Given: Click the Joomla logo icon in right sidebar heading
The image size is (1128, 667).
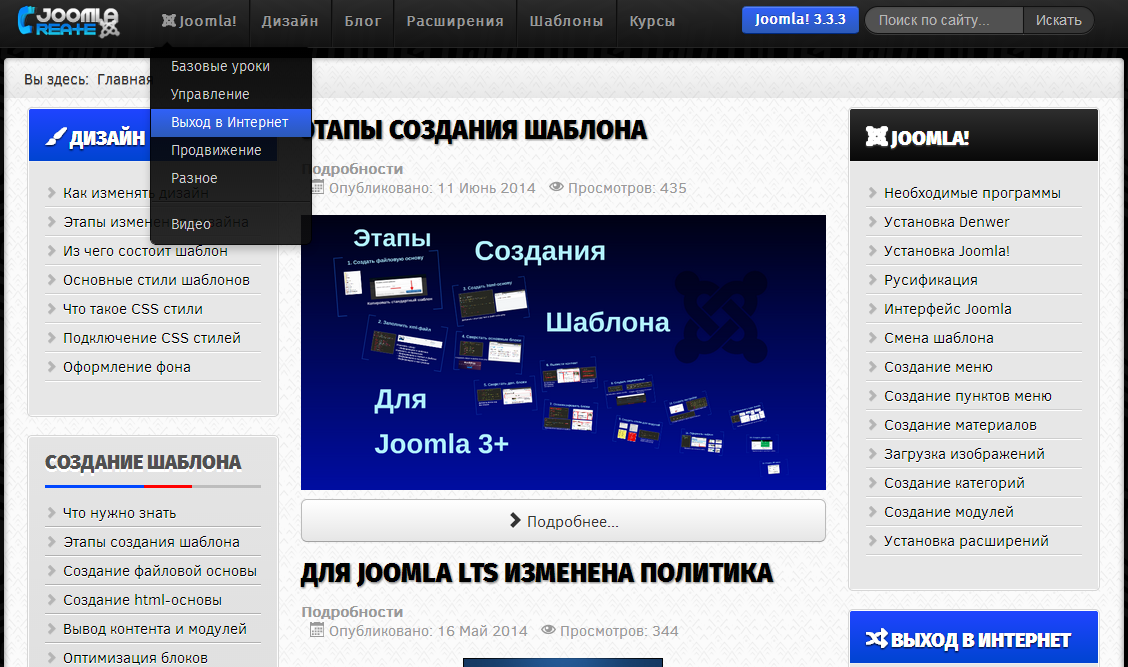Looking at the screenshot, I should [x=876, y=137].
